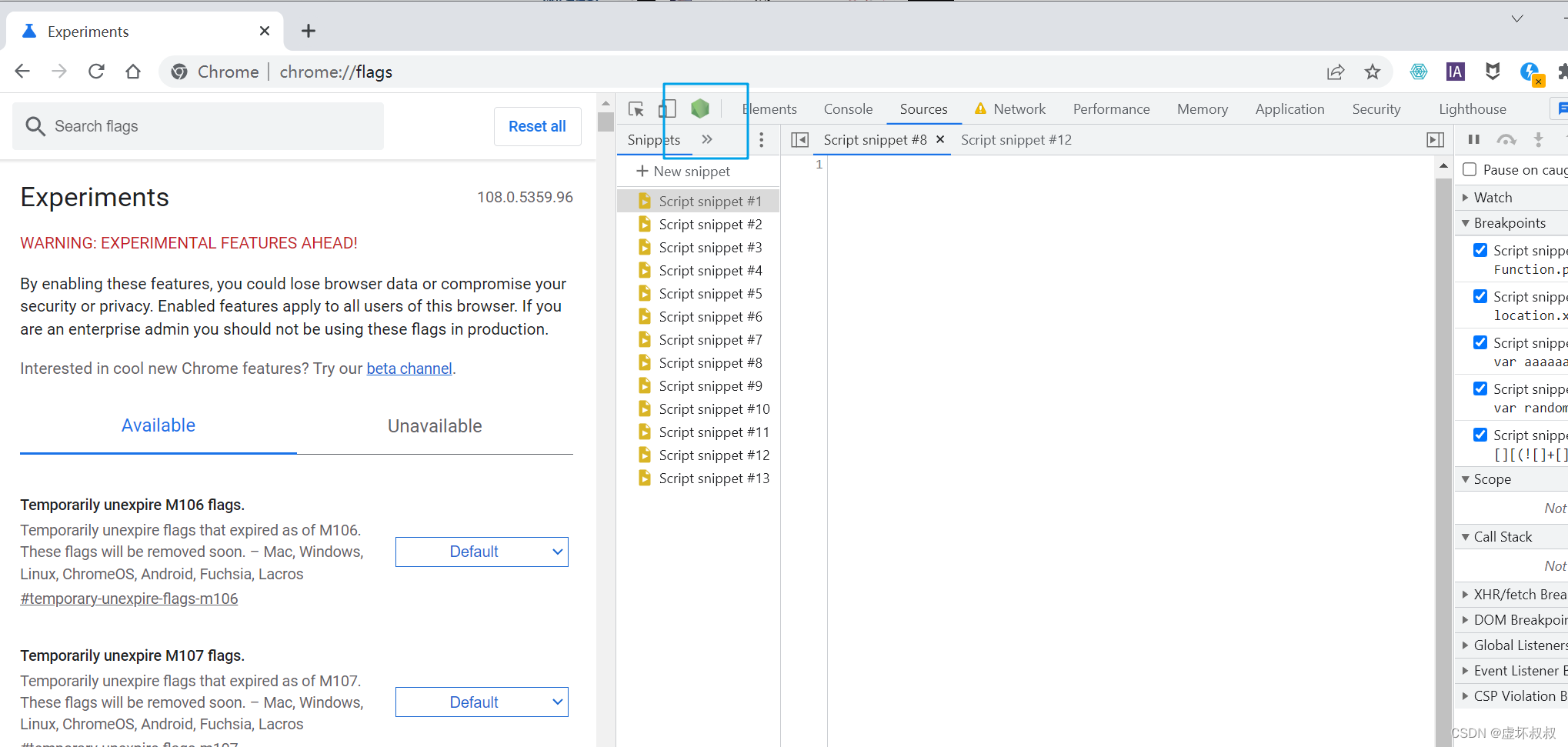Open the Memory tab
This screenshot has width=1568, height=747.
tap(1202, 109)
